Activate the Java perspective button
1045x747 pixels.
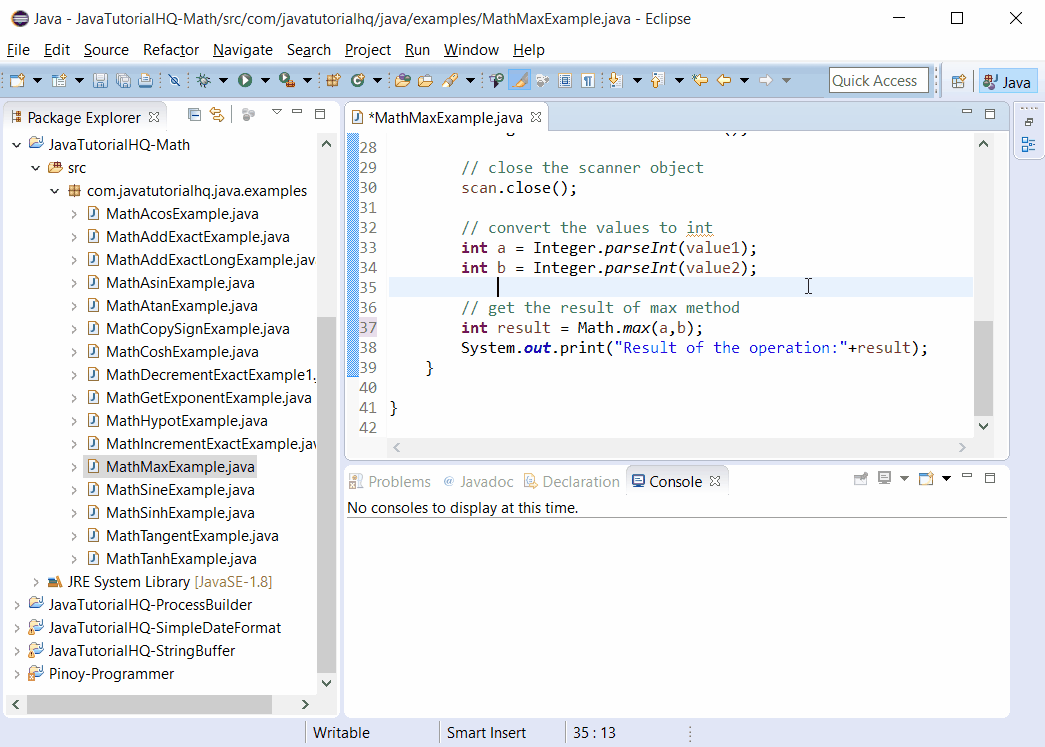pos(1008,80)
